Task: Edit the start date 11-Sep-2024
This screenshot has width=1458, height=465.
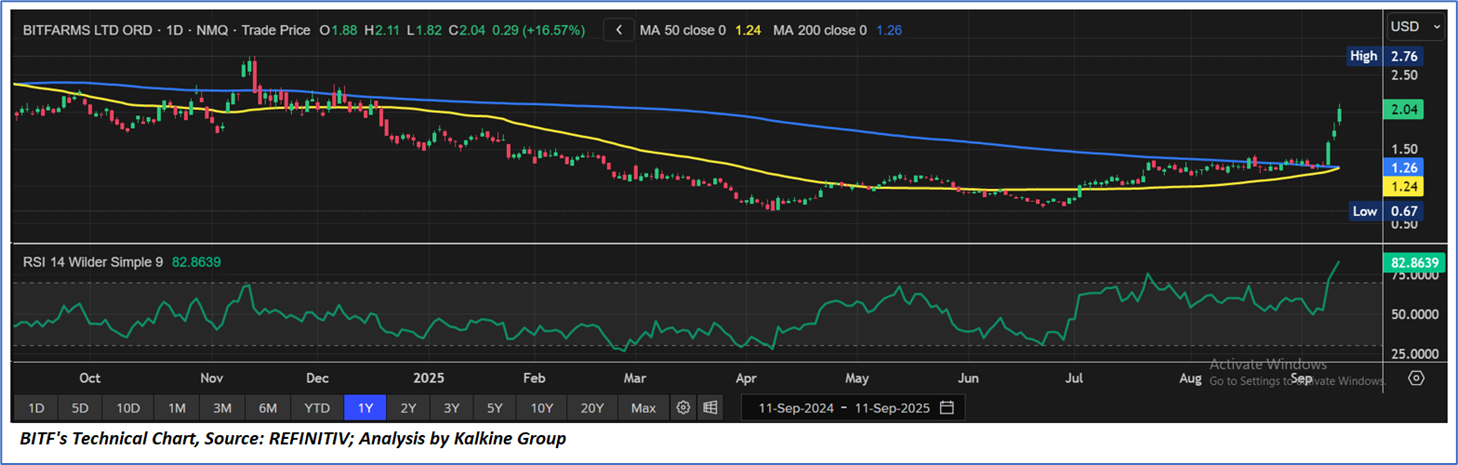Action: coord(796,408)
